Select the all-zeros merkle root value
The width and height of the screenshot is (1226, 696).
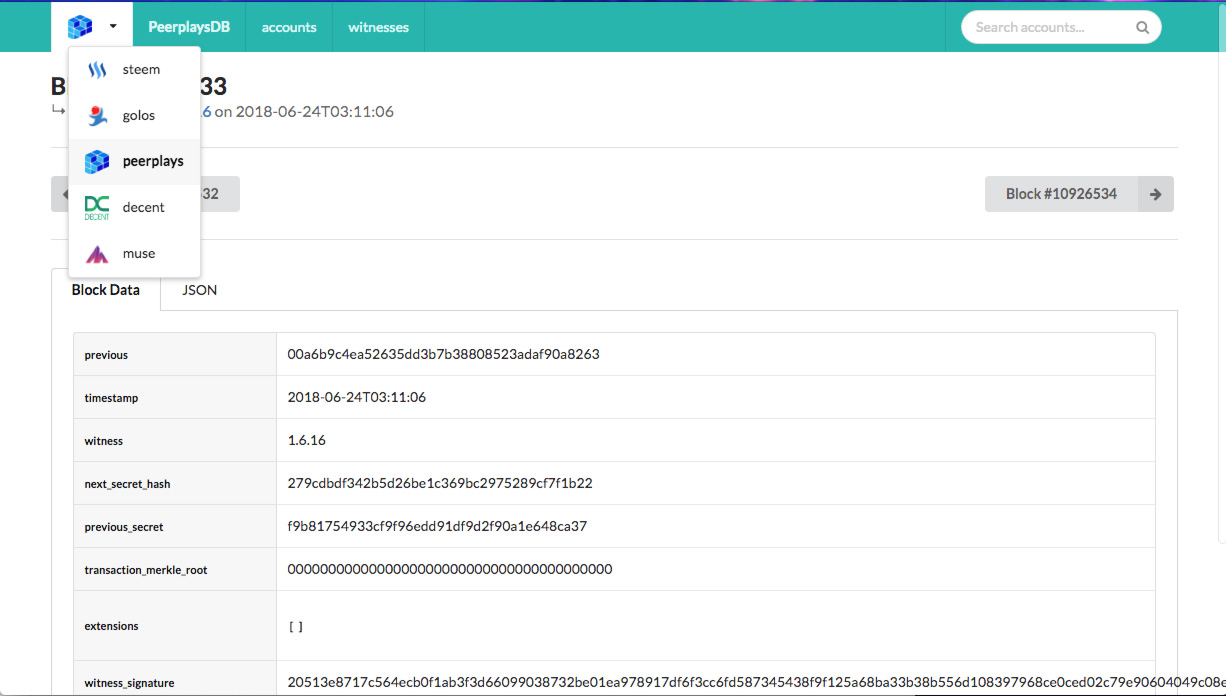point(450,569)
